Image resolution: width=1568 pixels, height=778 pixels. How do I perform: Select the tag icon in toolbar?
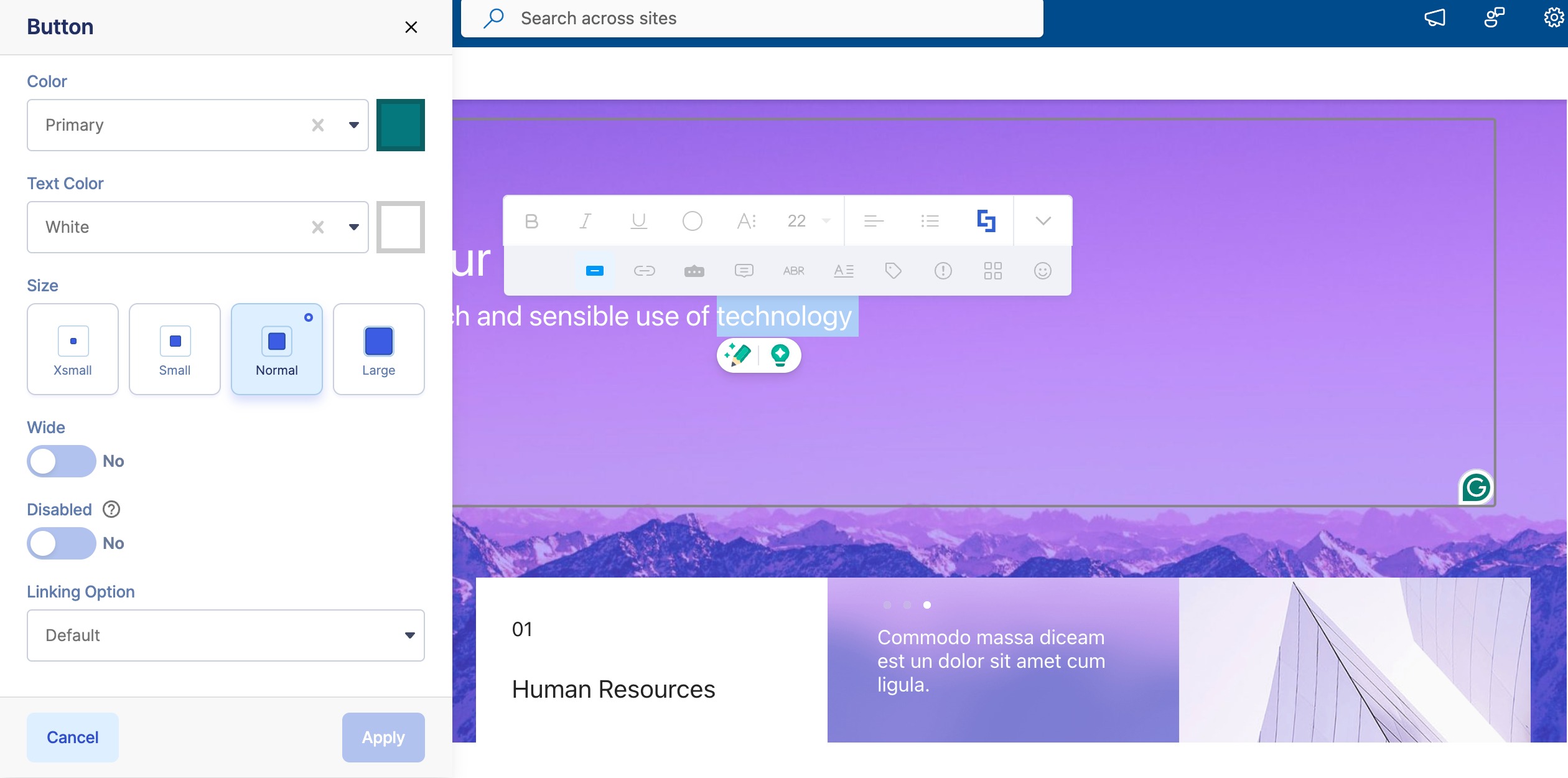tap(893, 271)
